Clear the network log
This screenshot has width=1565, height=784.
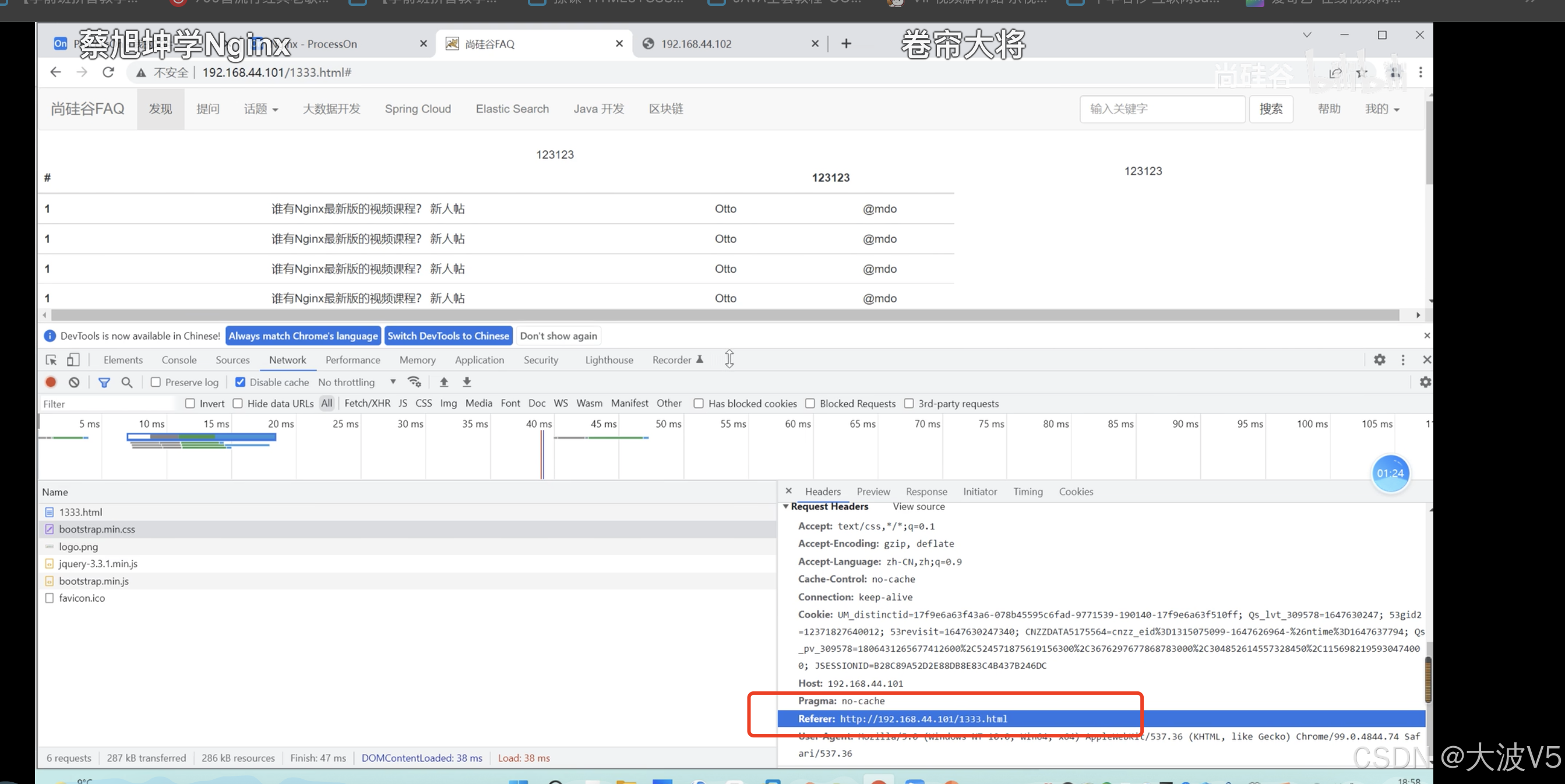74,382
